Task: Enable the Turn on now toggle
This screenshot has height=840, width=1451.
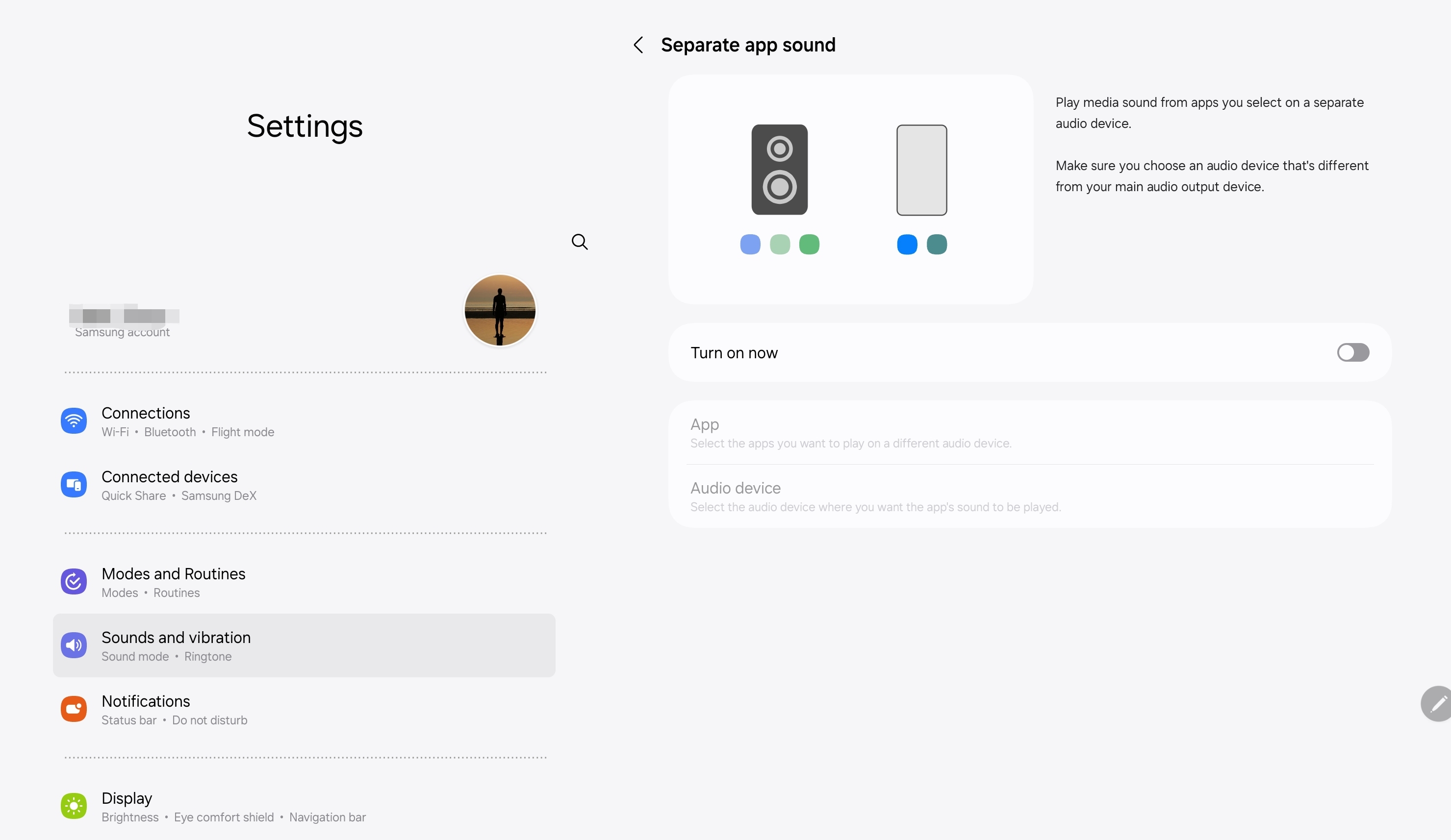Action: pos(1353,352)
